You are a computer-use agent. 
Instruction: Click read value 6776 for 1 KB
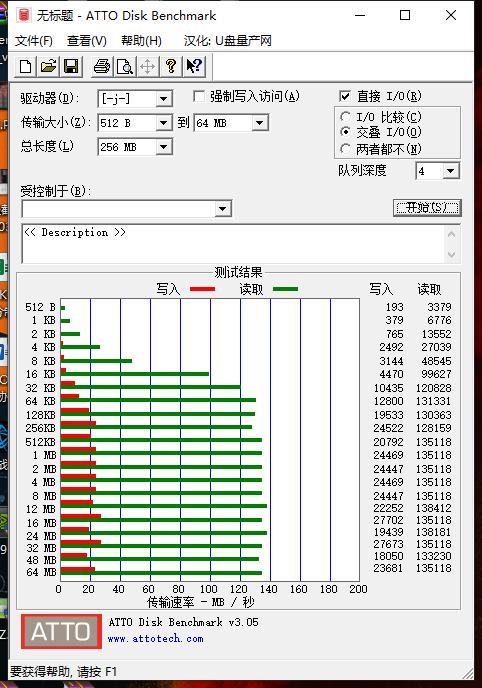click(439, 320)
